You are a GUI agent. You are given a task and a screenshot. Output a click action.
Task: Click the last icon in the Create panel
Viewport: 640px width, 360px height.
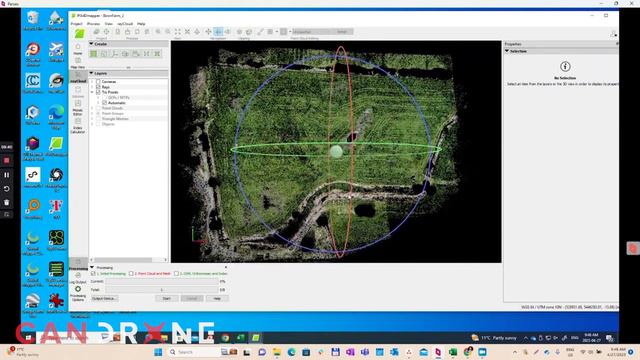pos(157,54)
